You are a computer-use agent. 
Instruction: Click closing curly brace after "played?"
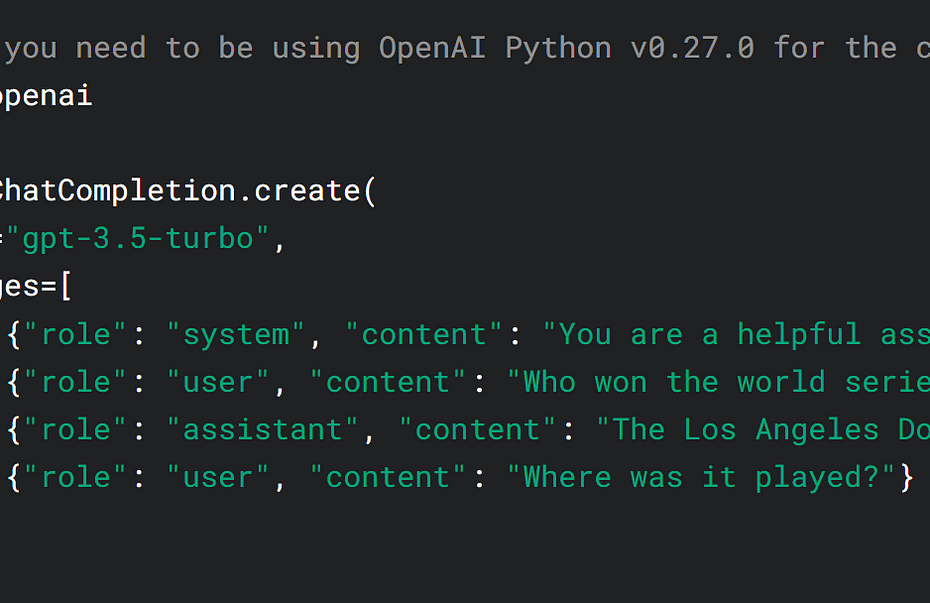[x=906, y=478]
